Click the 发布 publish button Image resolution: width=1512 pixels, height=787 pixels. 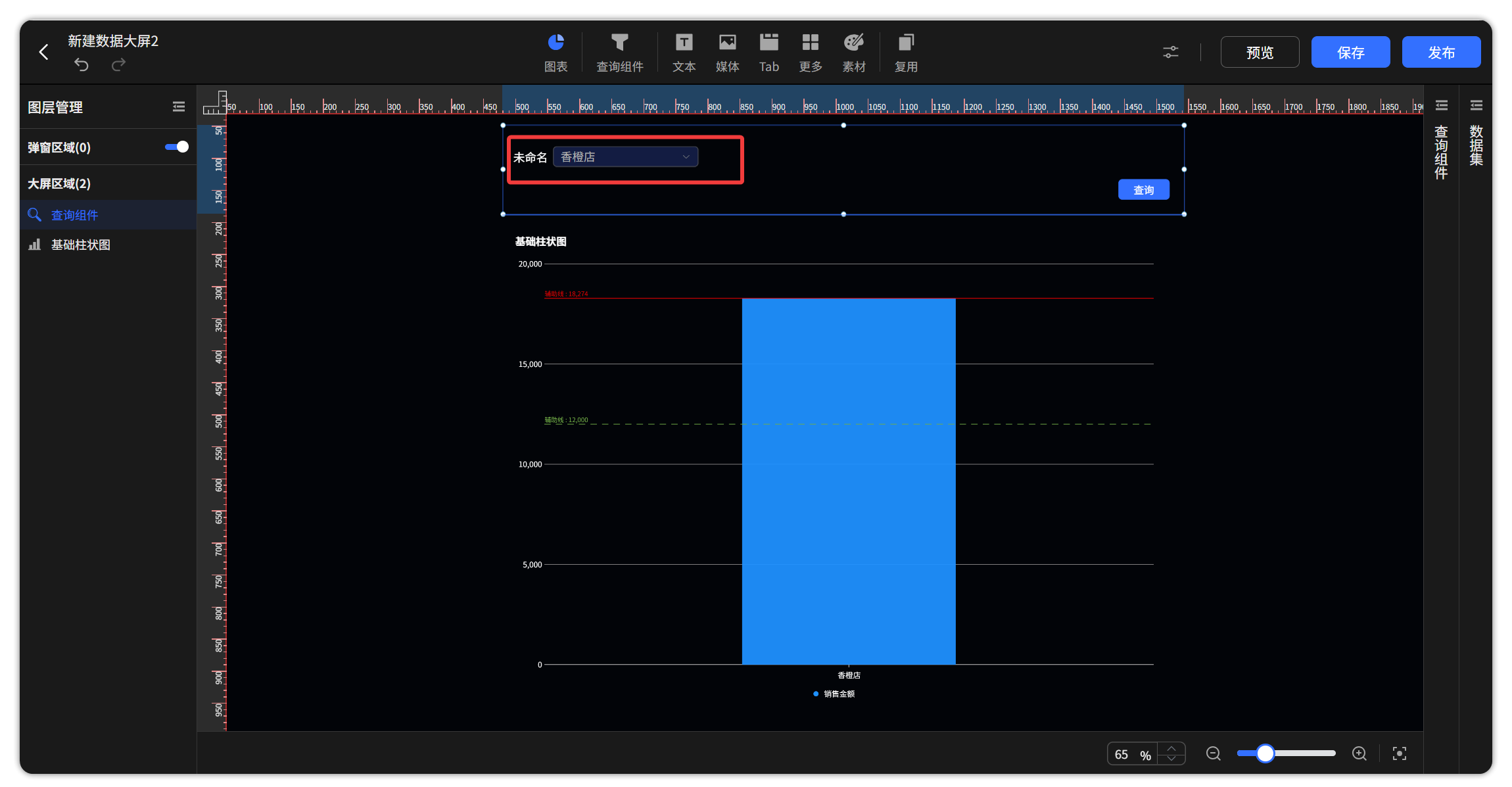coord(1441,52)
